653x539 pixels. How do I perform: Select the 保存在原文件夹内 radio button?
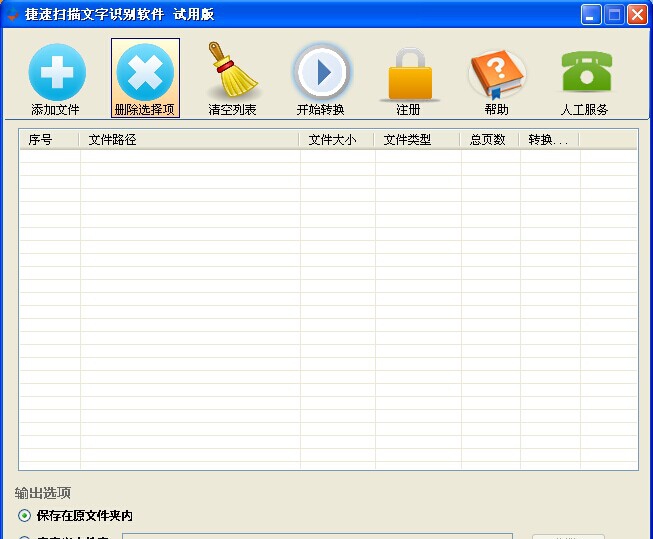click(25, 516)
